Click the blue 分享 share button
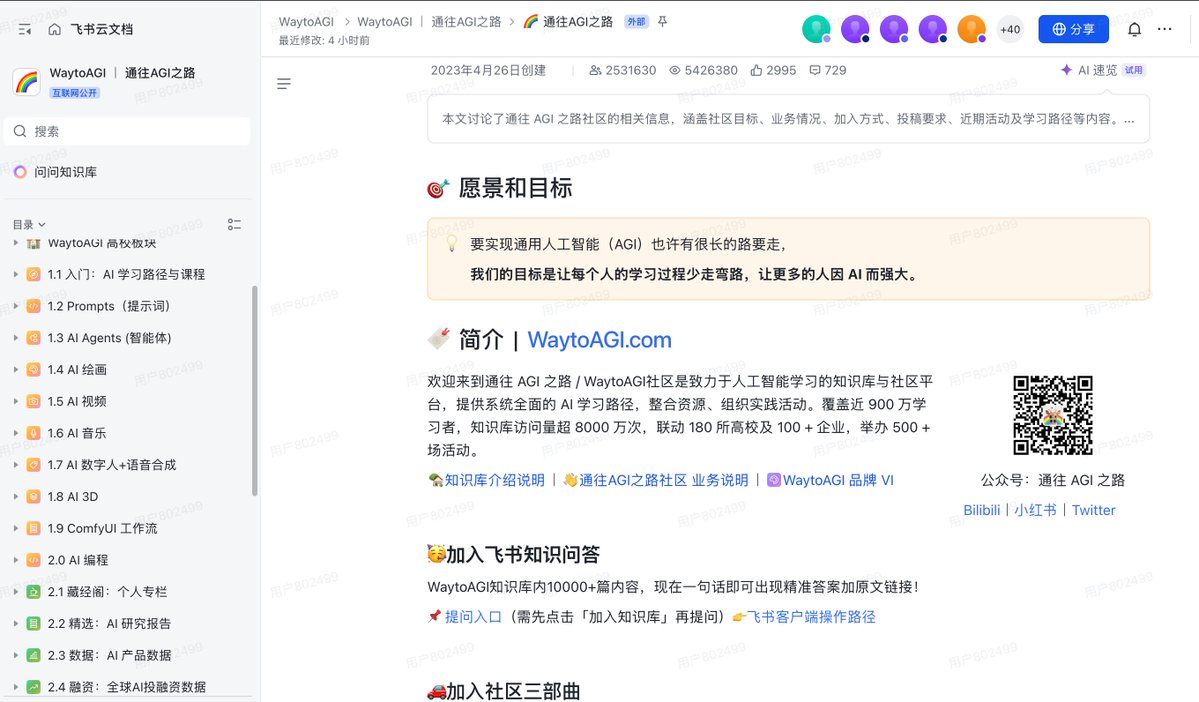This screenshot has width=1199, height=702. click(1073, 29)
